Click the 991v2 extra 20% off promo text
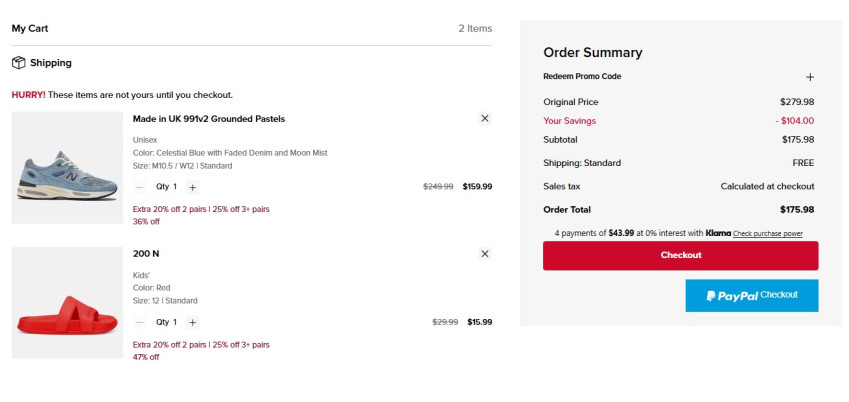849x402 pixels. [x=201, y=209]
